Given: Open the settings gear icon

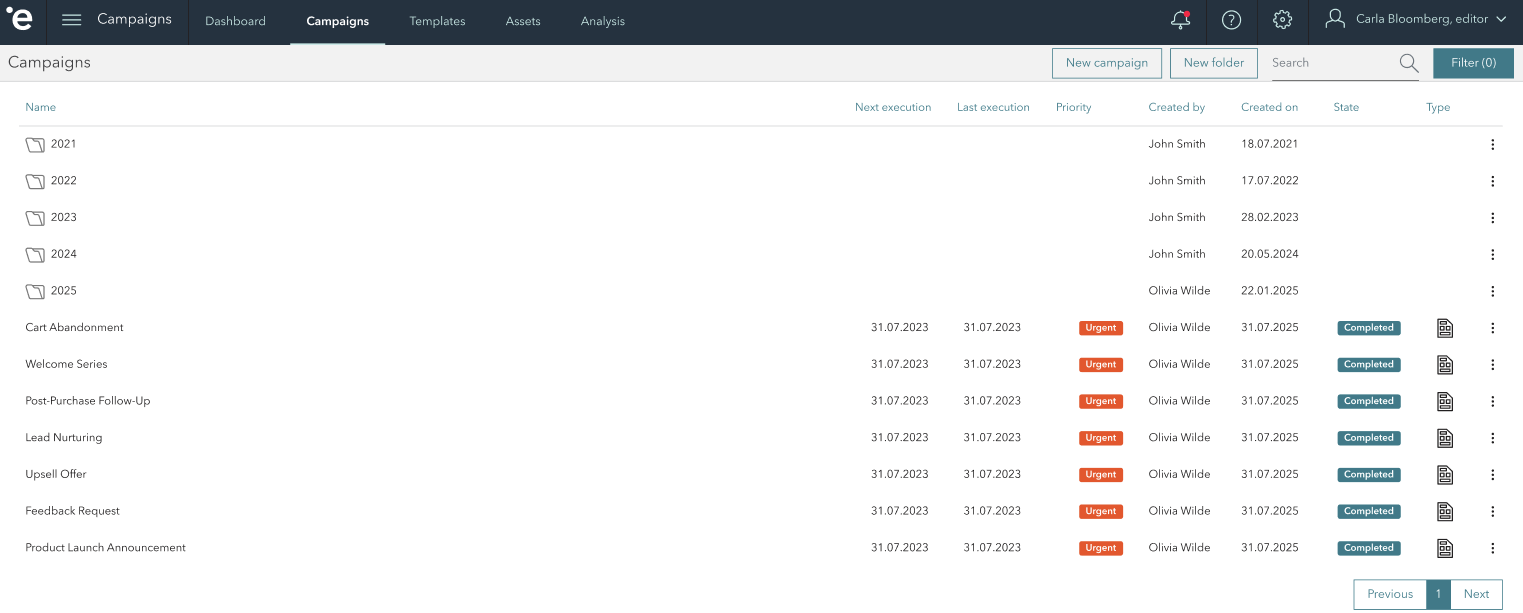Looking at the screenshot, I should coord(1283,20).
